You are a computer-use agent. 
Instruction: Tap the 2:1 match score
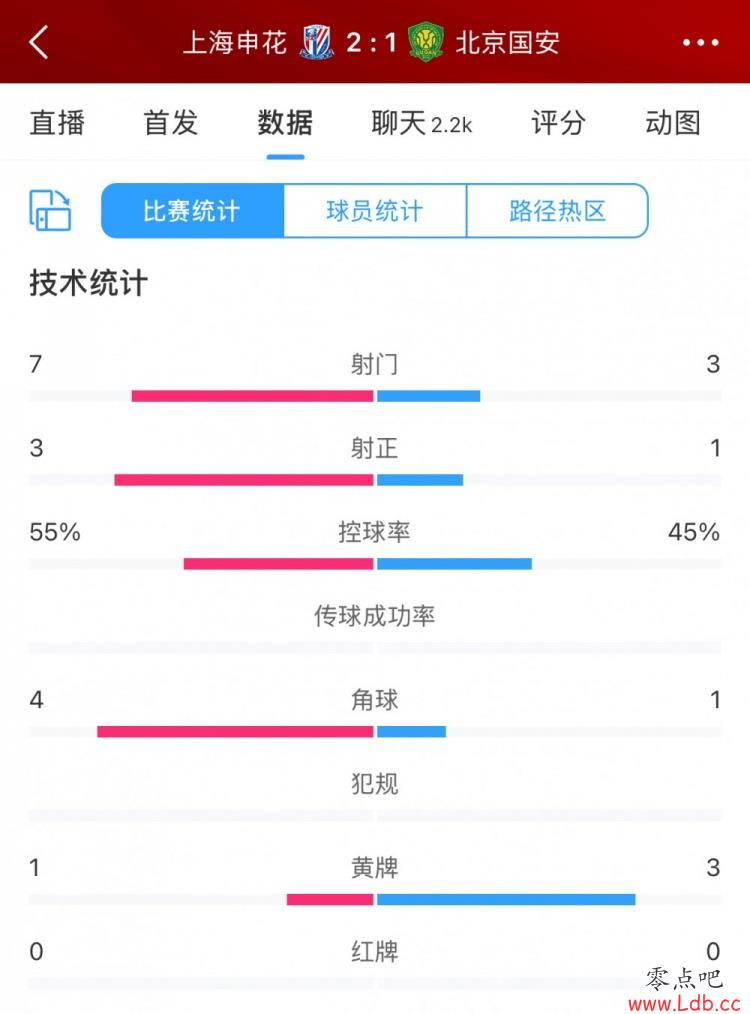[371, 43]
